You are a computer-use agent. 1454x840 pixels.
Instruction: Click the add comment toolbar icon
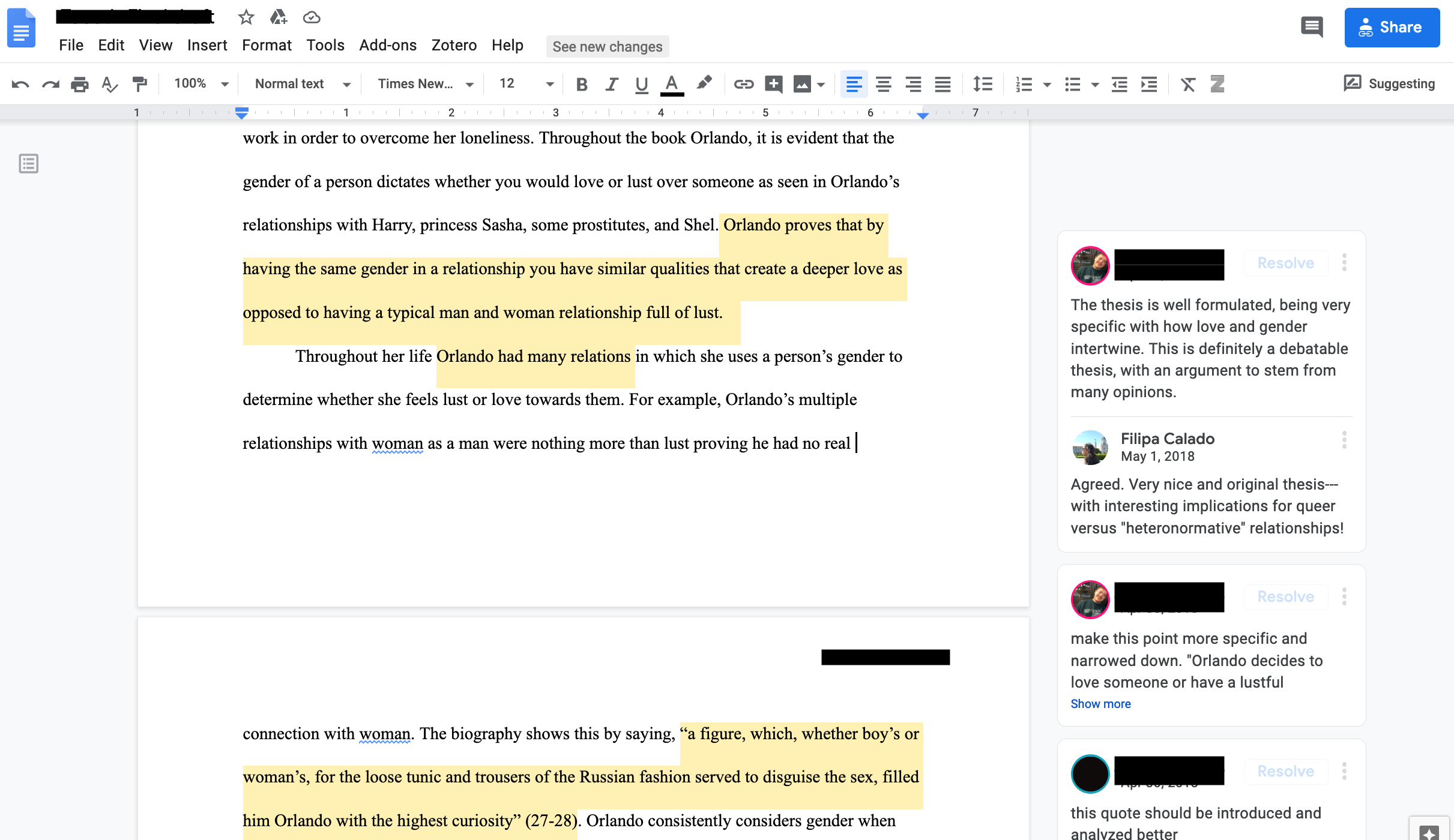[x=773, y=84]
